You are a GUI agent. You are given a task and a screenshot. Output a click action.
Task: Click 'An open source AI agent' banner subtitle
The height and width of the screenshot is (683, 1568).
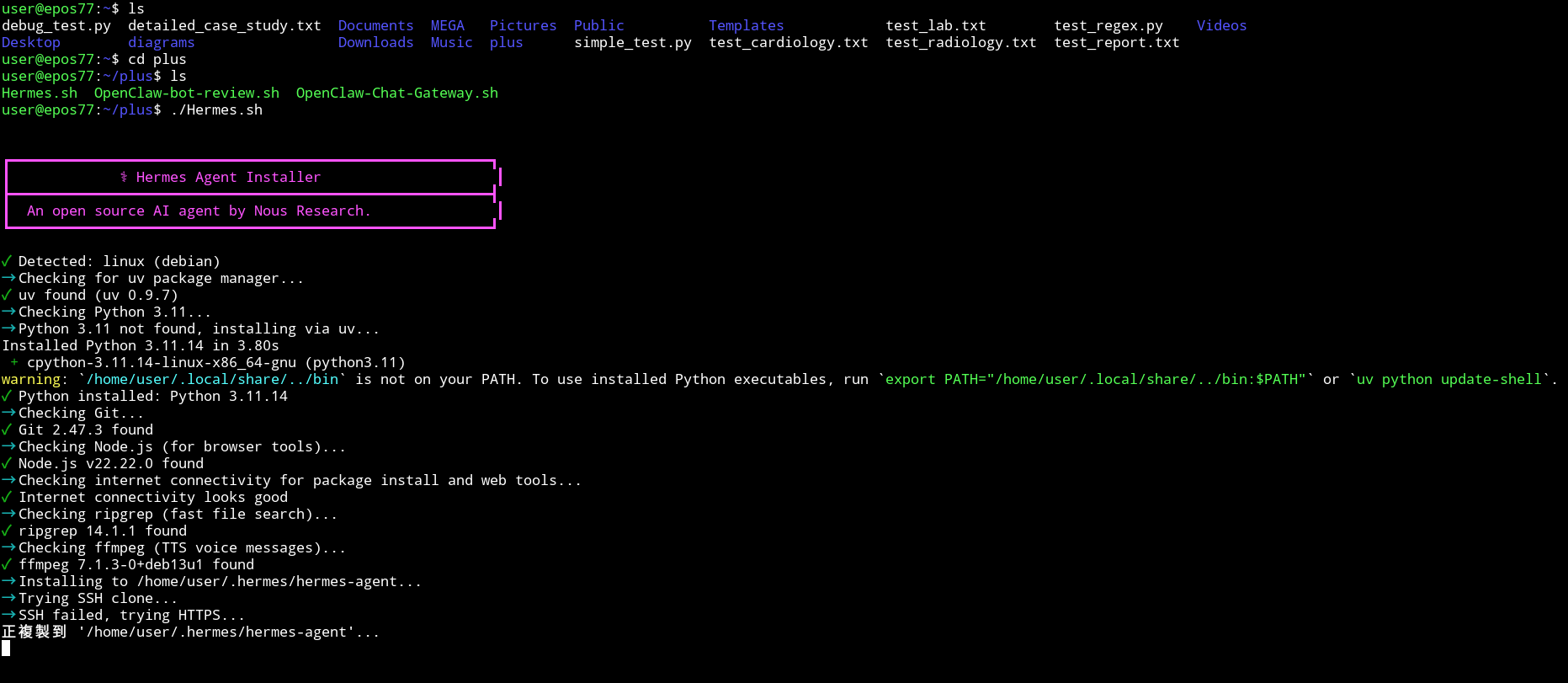199,211
